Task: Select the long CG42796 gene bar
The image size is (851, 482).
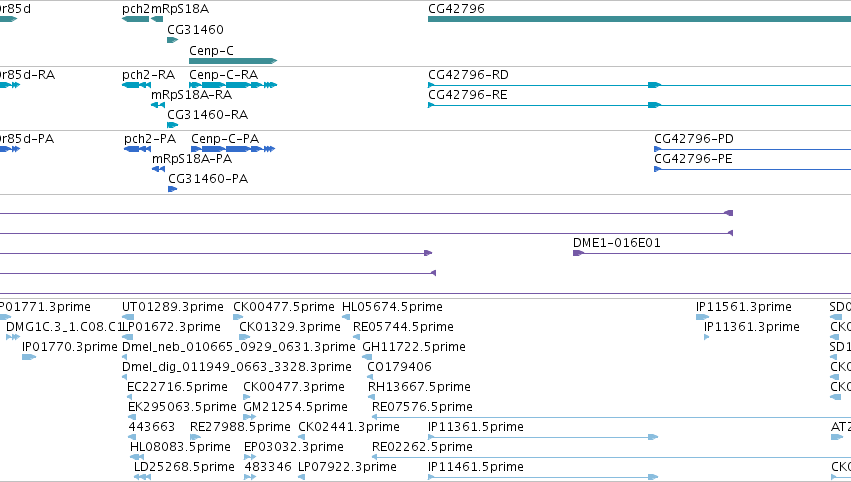Action: 639,19
